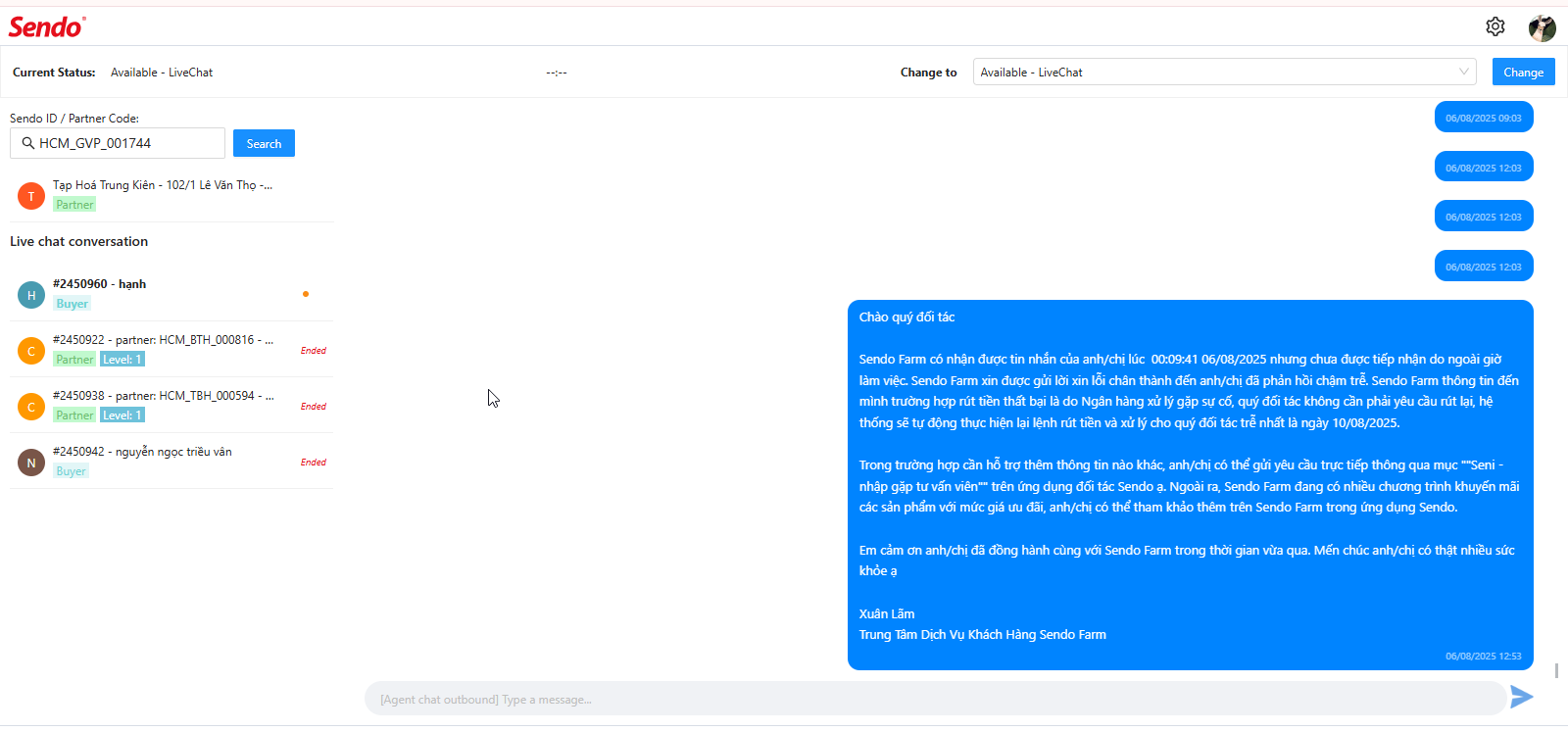Click Partner tag on conversation #2450922

coord(74,360)
